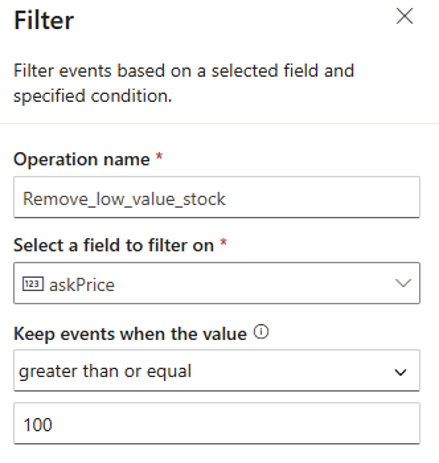Click the filter description text
439x463 pixels.
click(184, 83)
